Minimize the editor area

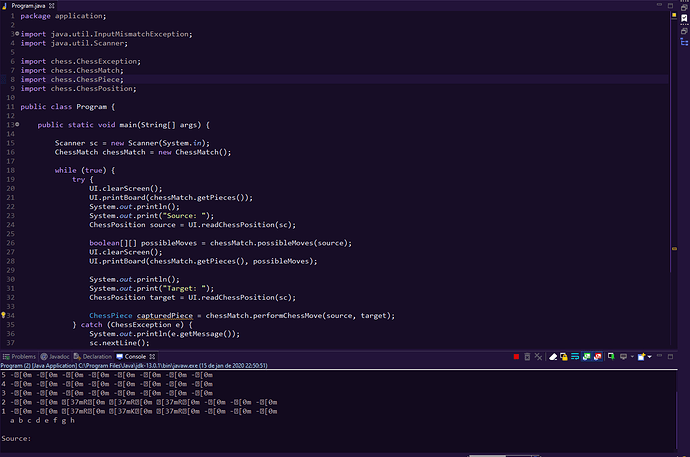[659, 5]
